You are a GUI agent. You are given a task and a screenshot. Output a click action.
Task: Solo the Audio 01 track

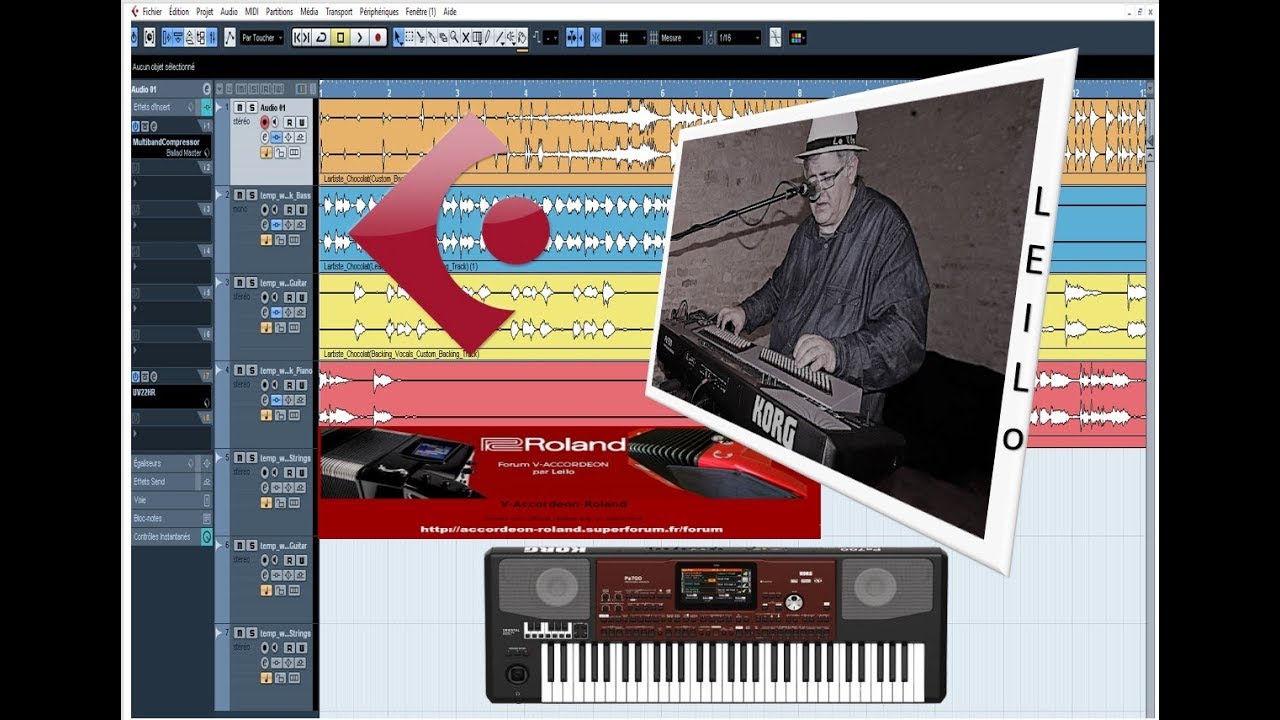click(252, 108)
